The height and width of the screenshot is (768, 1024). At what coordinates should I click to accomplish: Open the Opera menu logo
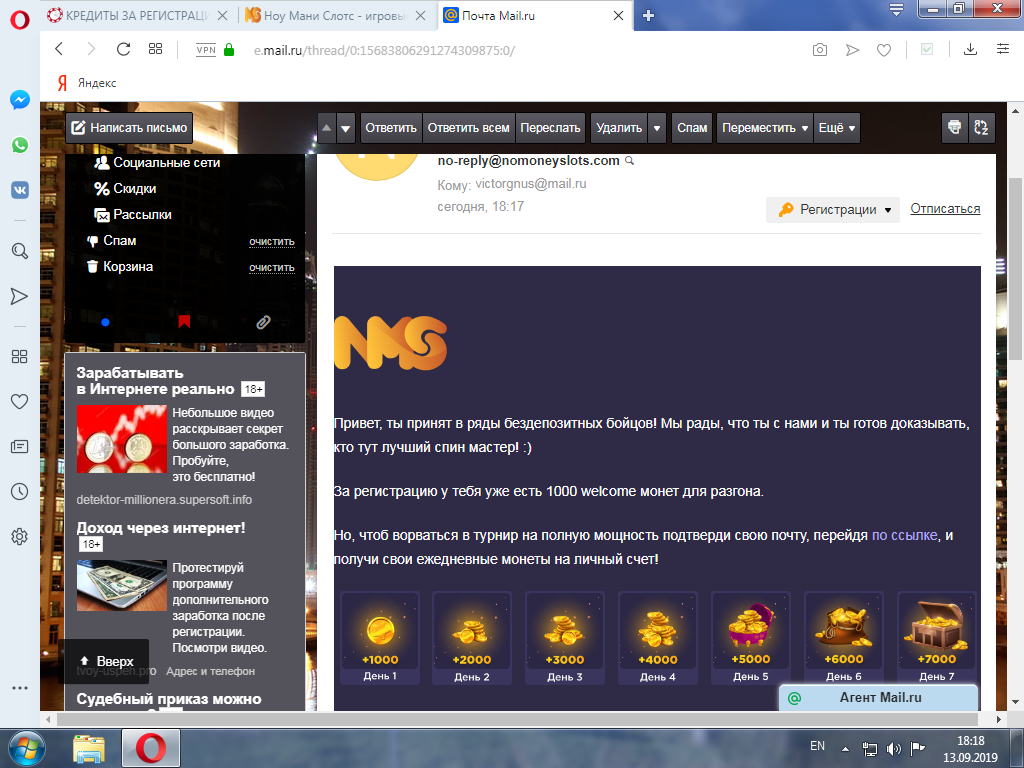(x=20, y=20)
